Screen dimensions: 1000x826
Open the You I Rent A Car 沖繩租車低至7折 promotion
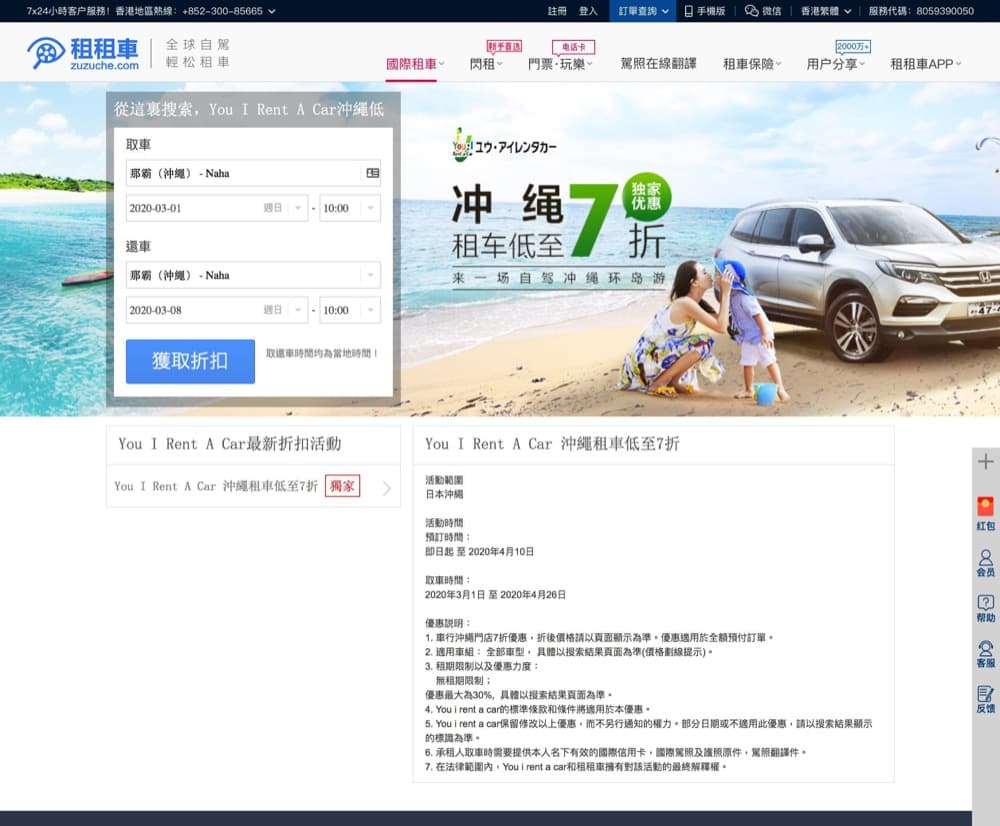[x=253, y=486]
